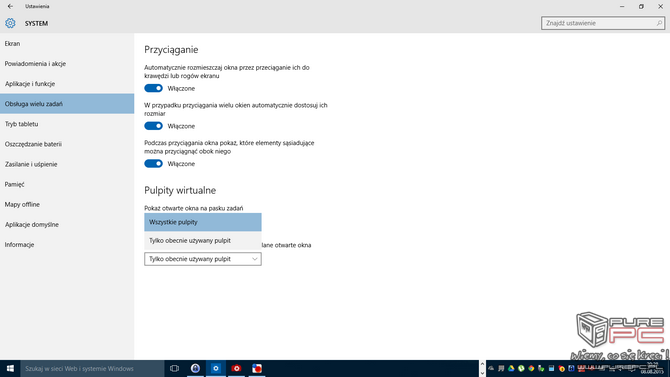Open Zasilanie i uśpienie category
The width and height of the screenshot is (670, 377).
coord(67,164)
